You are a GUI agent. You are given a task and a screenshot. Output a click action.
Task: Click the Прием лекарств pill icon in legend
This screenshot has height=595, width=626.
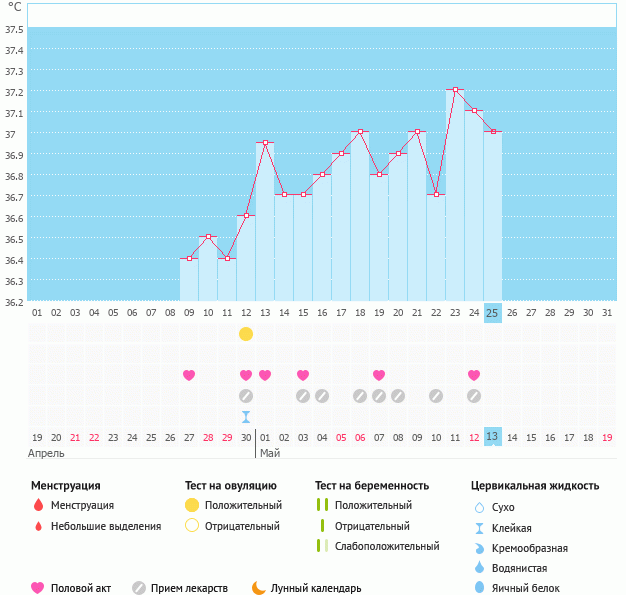point(139,588)
